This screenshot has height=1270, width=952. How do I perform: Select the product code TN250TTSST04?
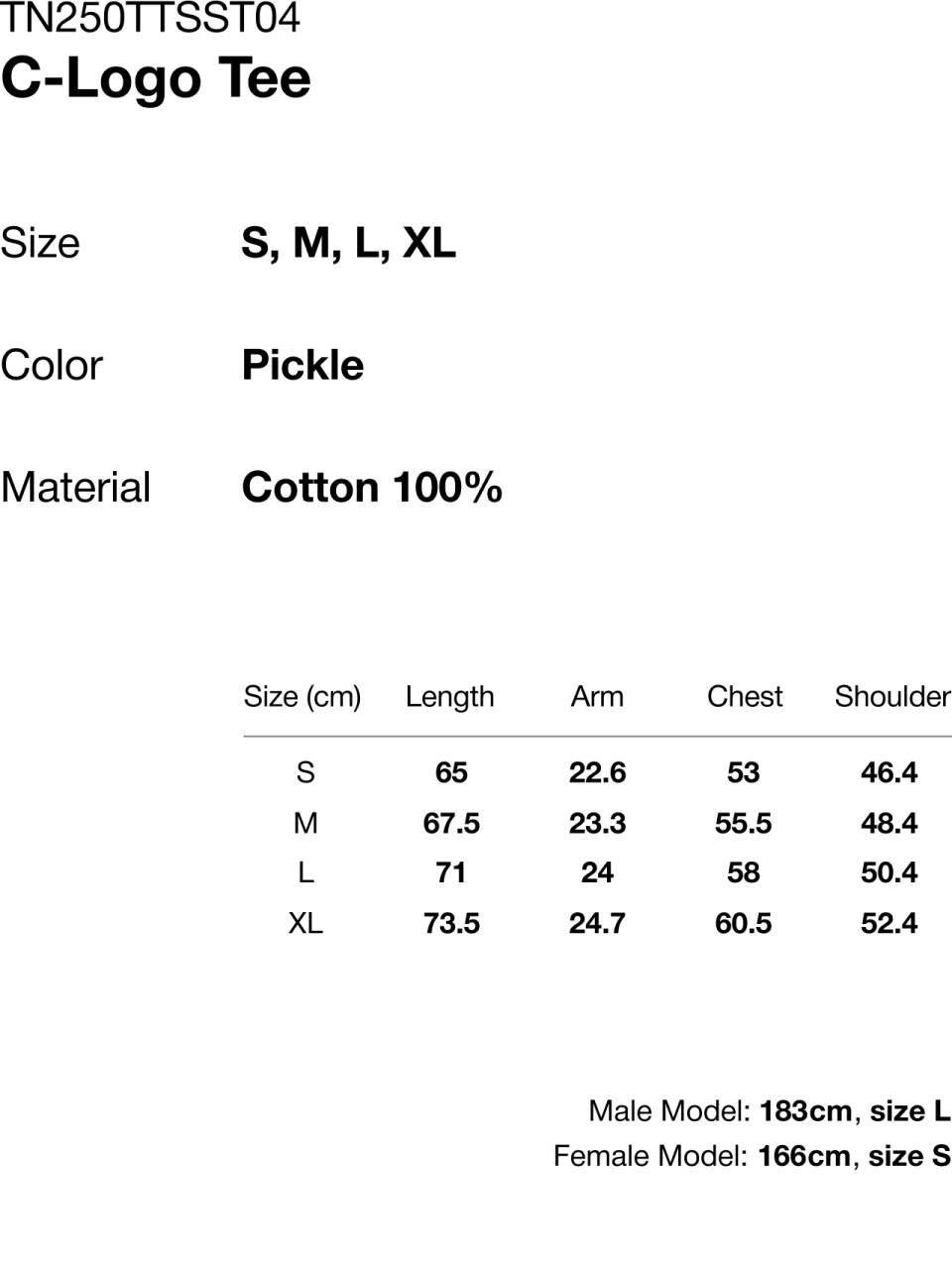click(150, 18)
